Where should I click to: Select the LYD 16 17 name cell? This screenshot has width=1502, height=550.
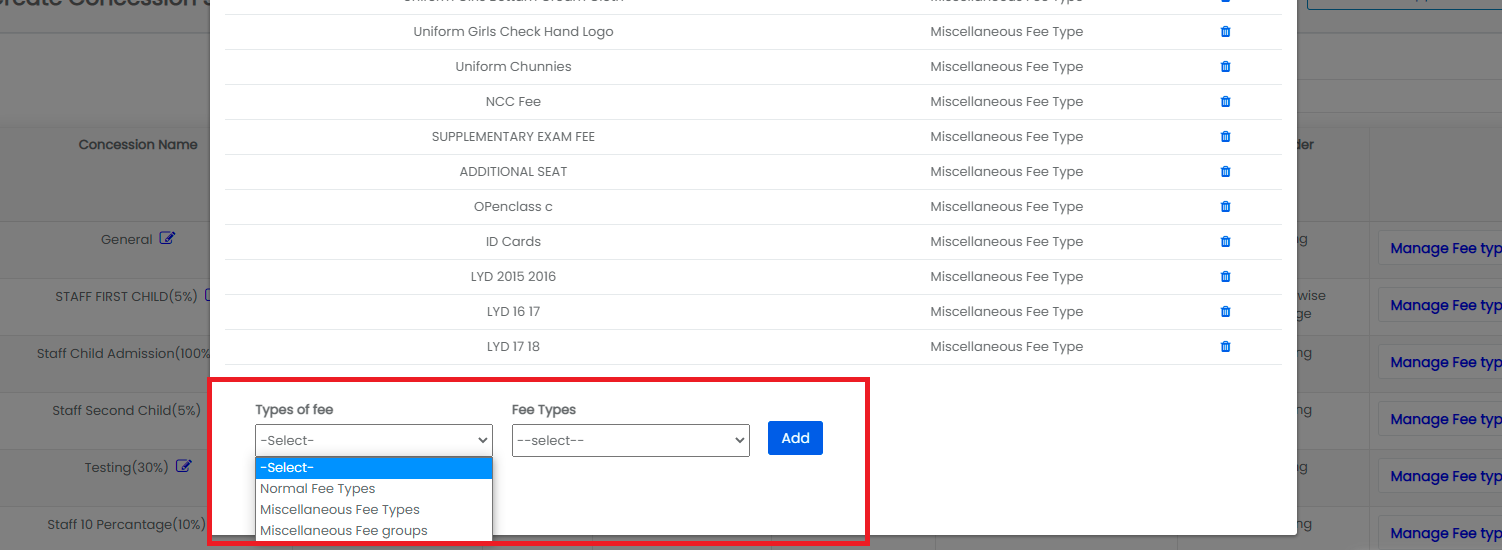[x=513, y=312]
